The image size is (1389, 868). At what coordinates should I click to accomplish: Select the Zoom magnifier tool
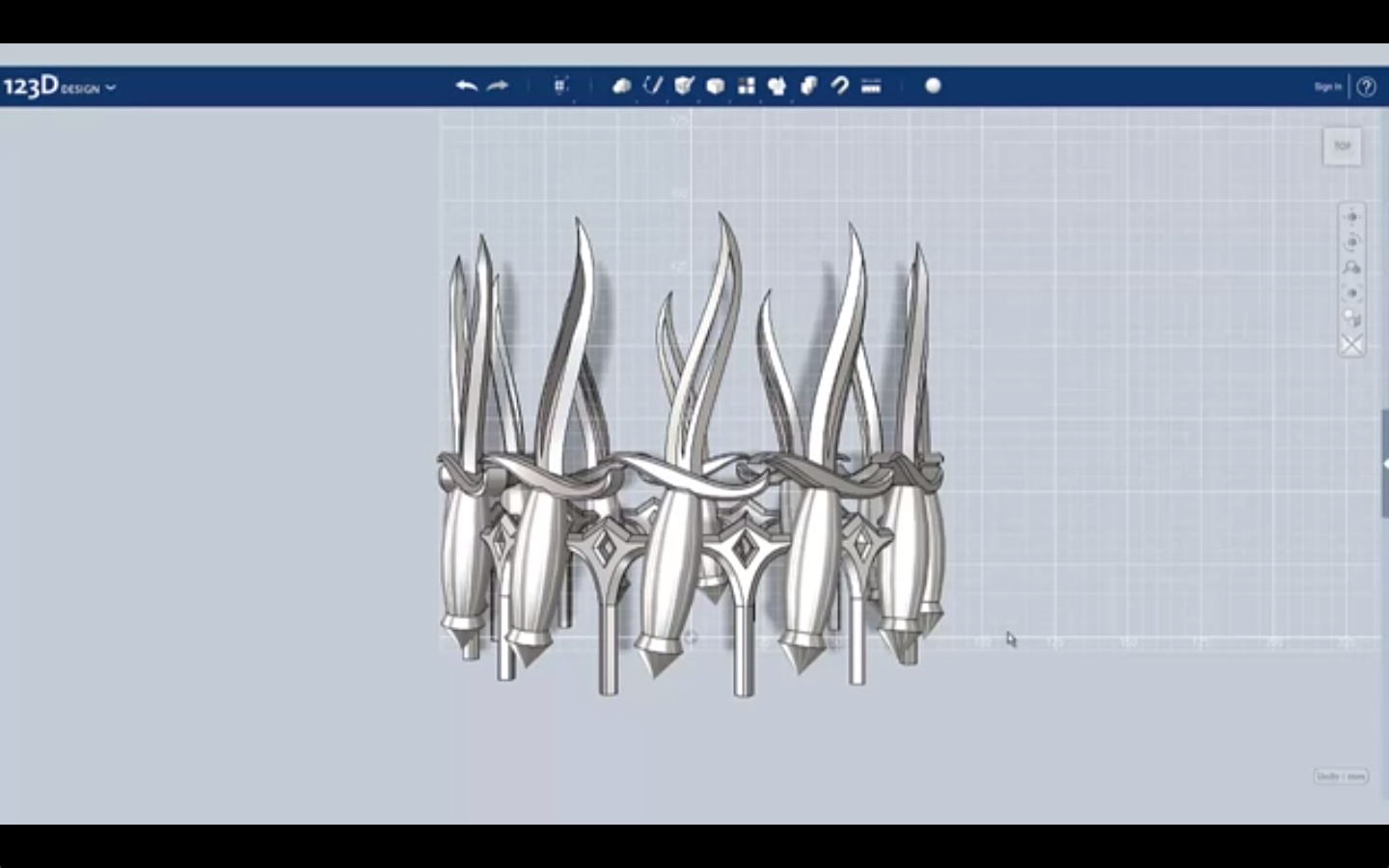1351,268
